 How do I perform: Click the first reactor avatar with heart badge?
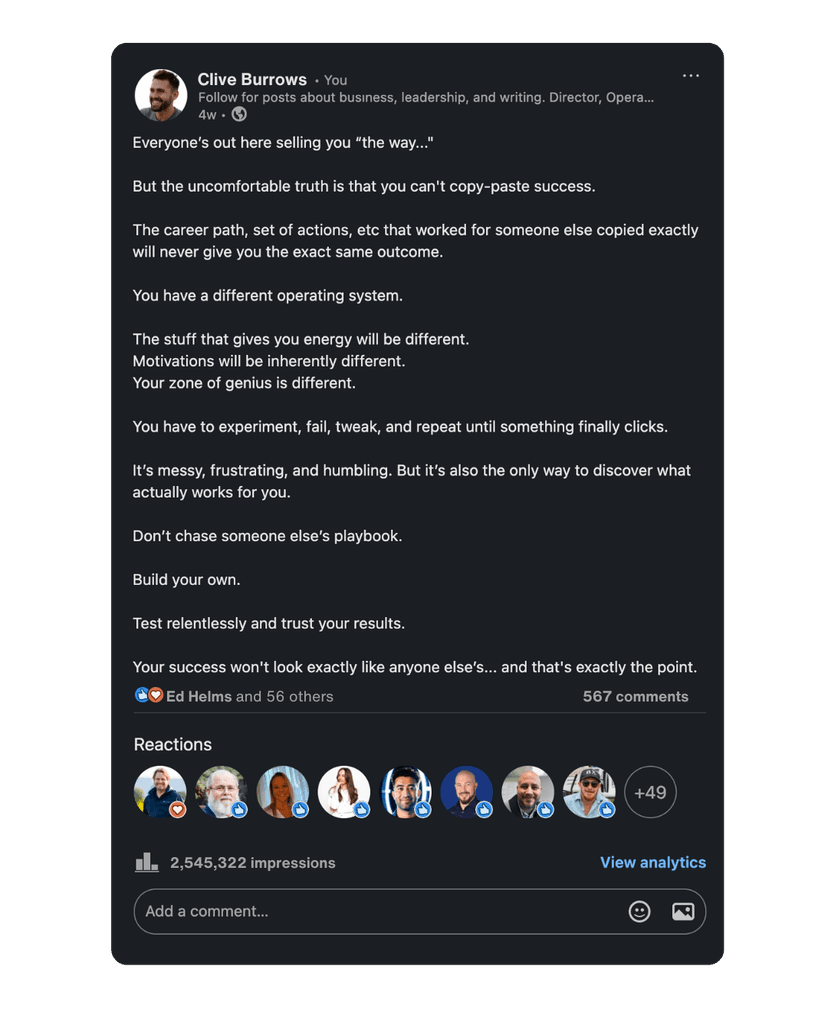(x=160, y=792)
